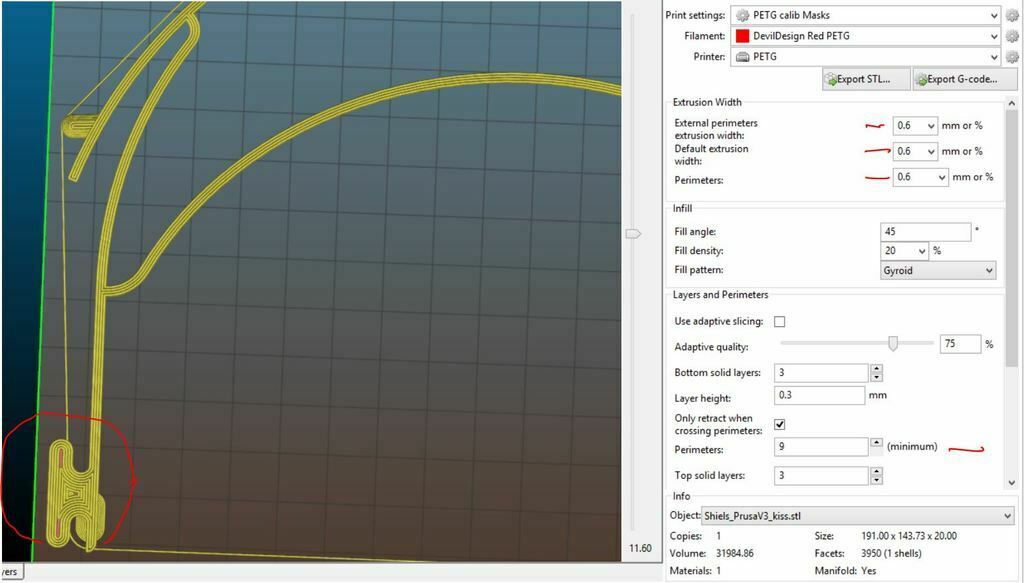
Task: Click the printer icon in the PETG preset field
Action: click(x=744, y=57)
